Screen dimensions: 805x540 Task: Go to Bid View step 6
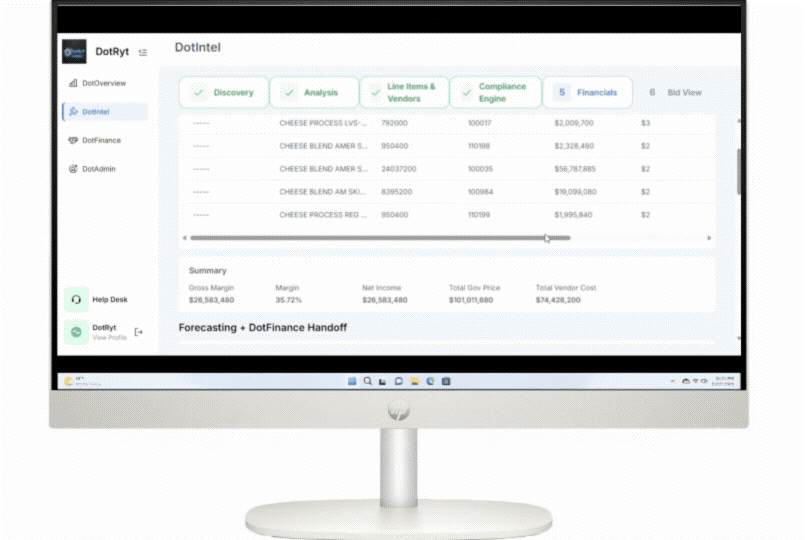[676, 92]
